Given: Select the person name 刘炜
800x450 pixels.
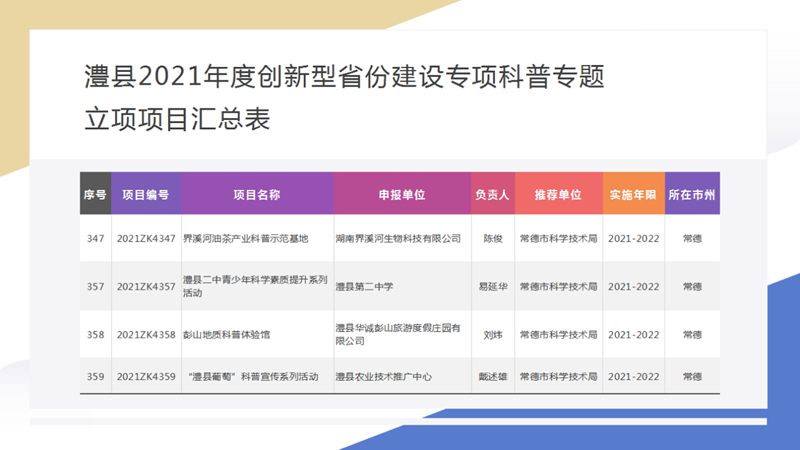Looking at the screenshot, I should point(492,335).
